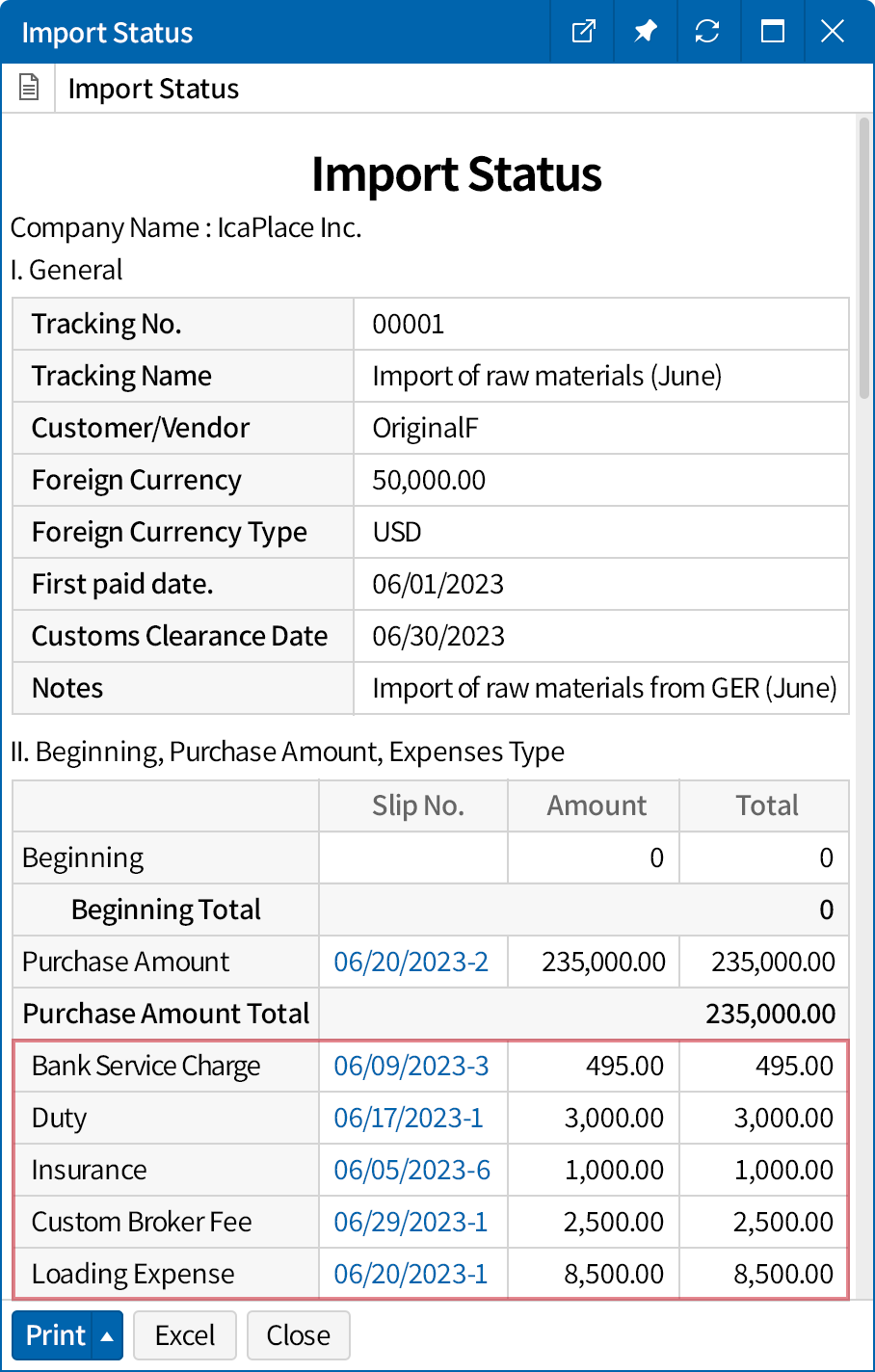Open Custom Broker Fee slip 06/29/2023-1
875x1372 pixels.
click(412, 1222)
